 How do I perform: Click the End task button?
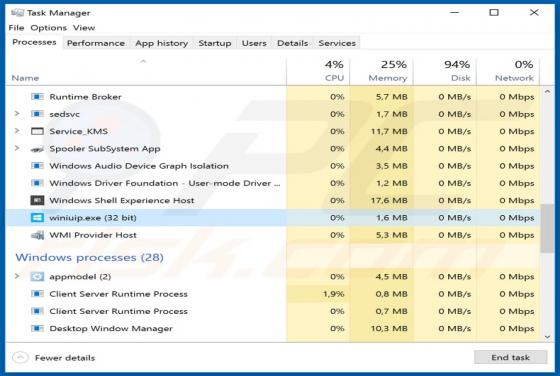coord(510,357)
